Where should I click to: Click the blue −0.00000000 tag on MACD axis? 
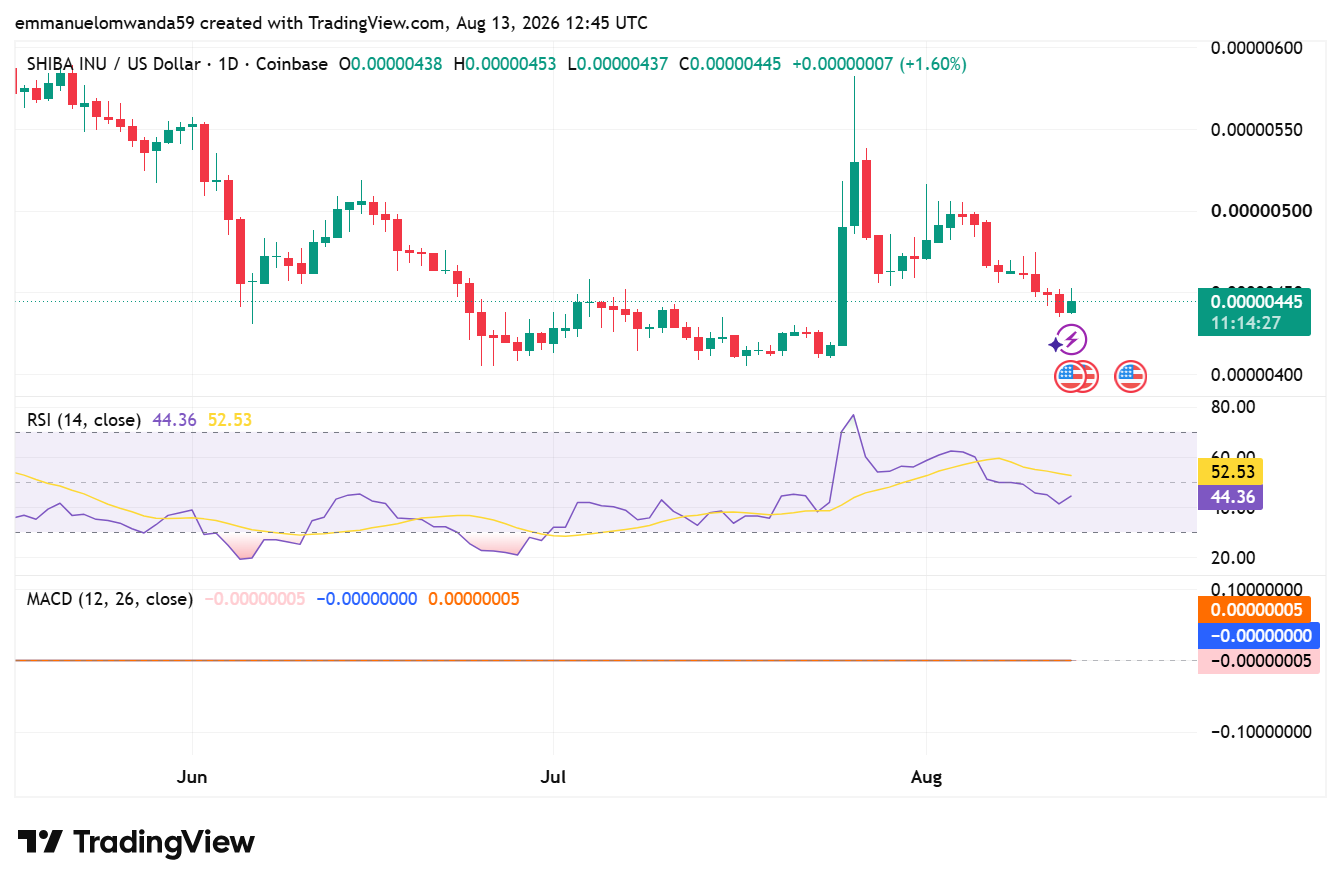(1259, 635)
